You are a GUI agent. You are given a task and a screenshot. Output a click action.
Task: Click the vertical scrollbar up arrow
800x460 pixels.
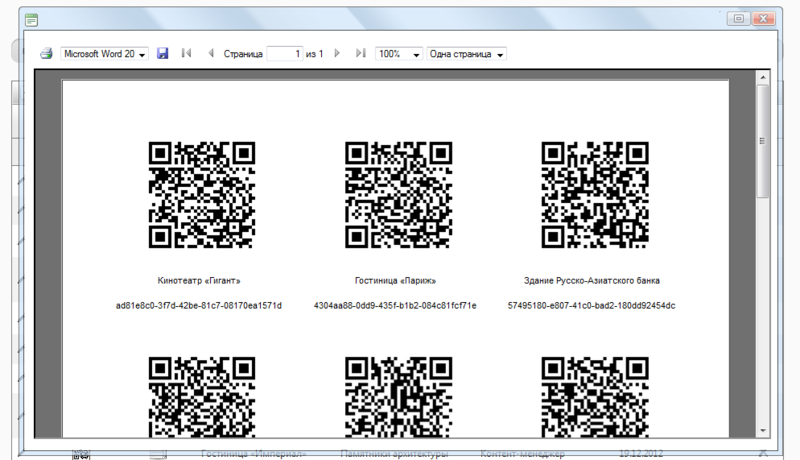coord(763,78)
